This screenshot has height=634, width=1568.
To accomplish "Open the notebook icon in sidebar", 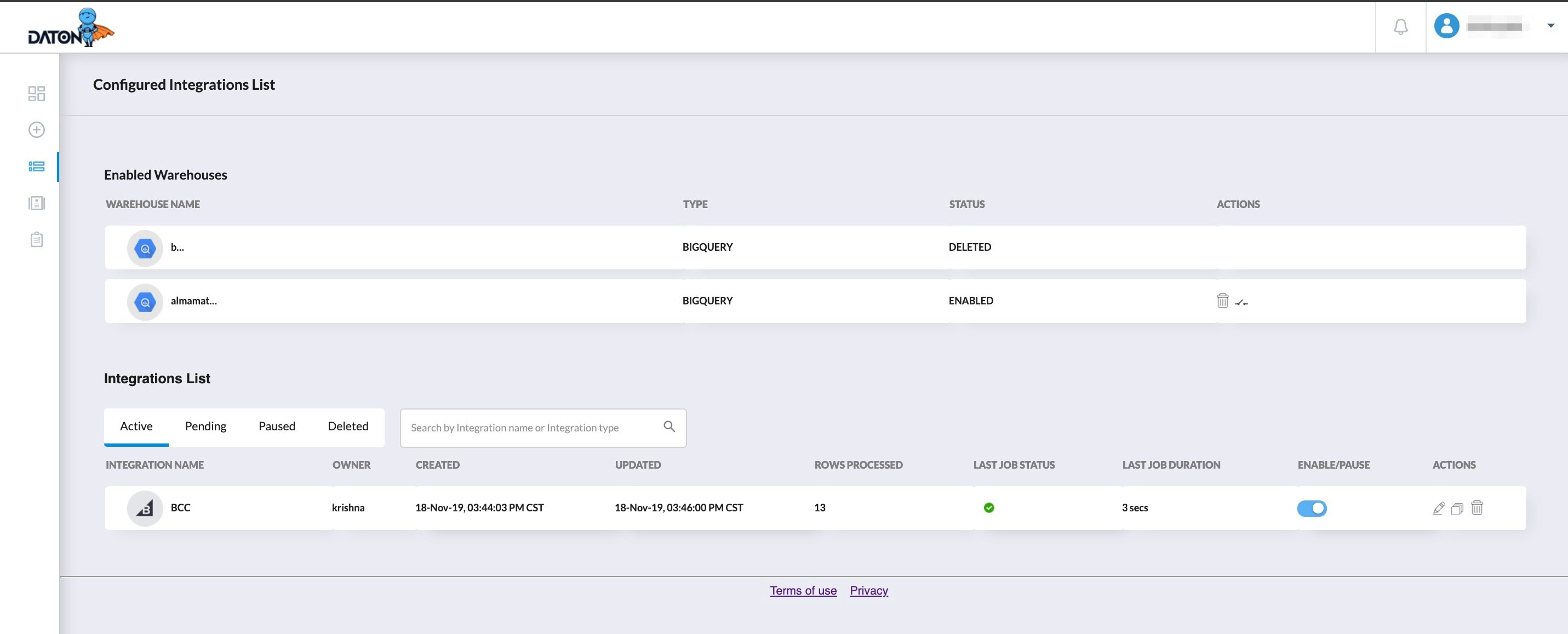I will (x=37, y=203).
